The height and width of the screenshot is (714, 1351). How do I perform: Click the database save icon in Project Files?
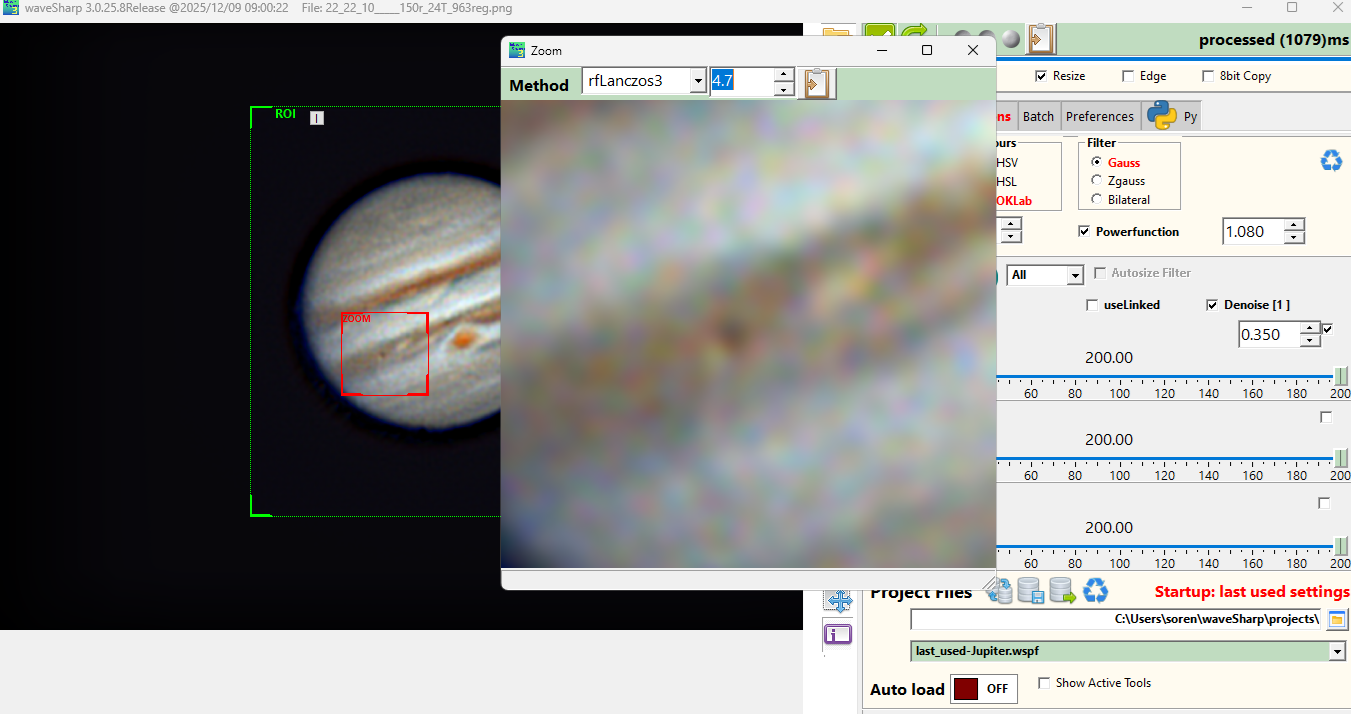coord(1031,592)
